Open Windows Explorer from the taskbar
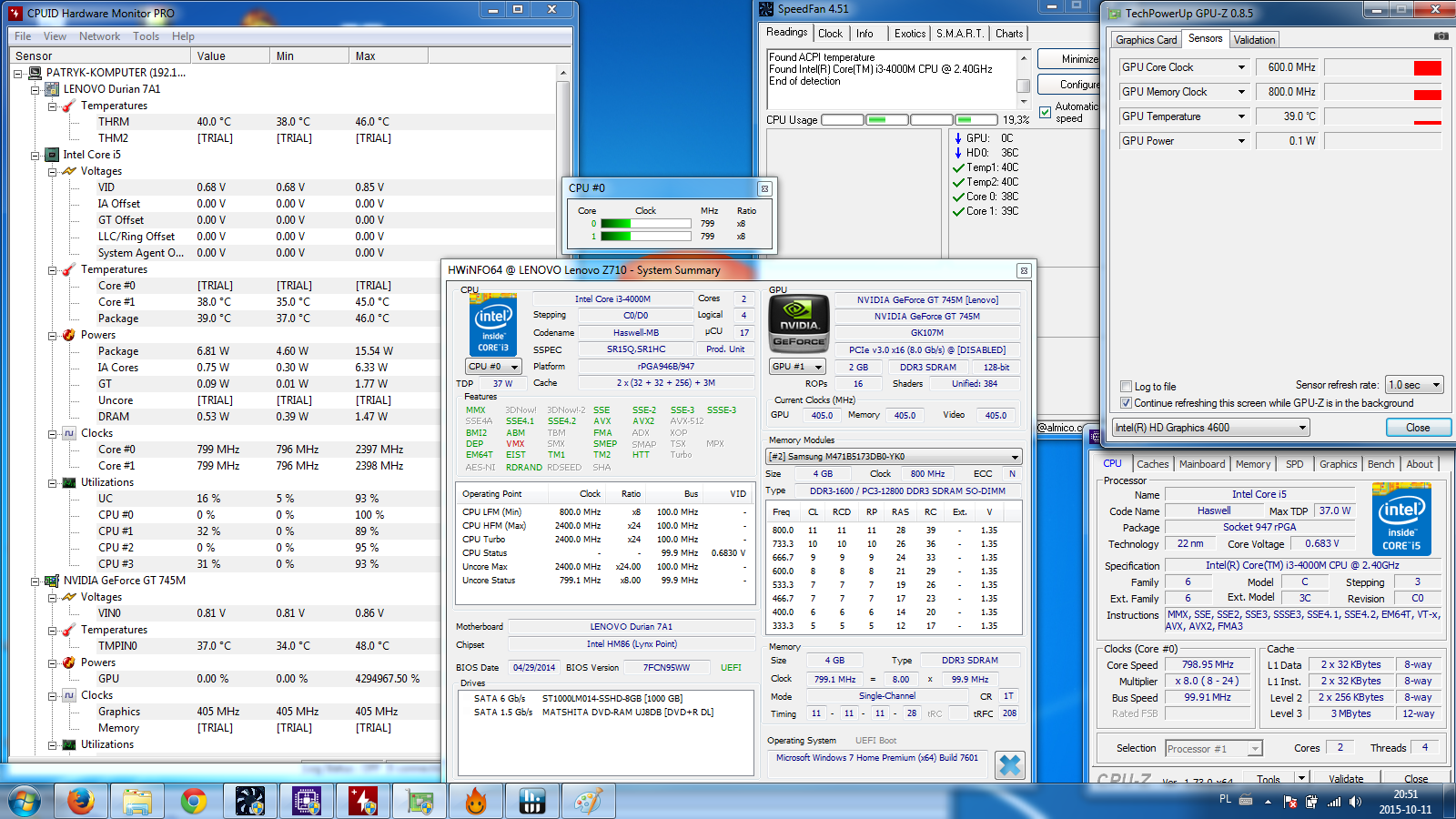This screenshot has height=819, width=1456. tap(137, 801)
